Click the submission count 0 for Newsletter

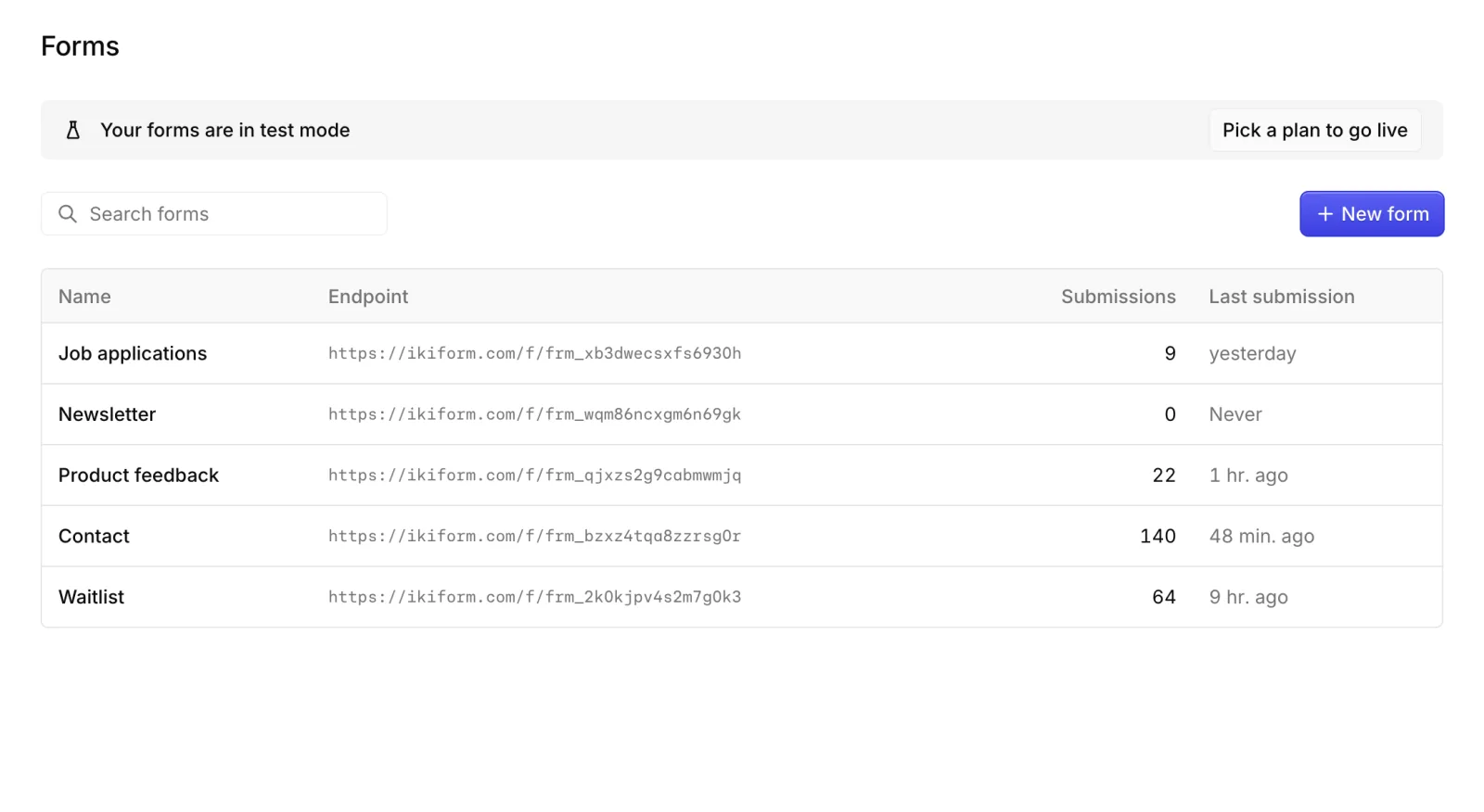1171,414
